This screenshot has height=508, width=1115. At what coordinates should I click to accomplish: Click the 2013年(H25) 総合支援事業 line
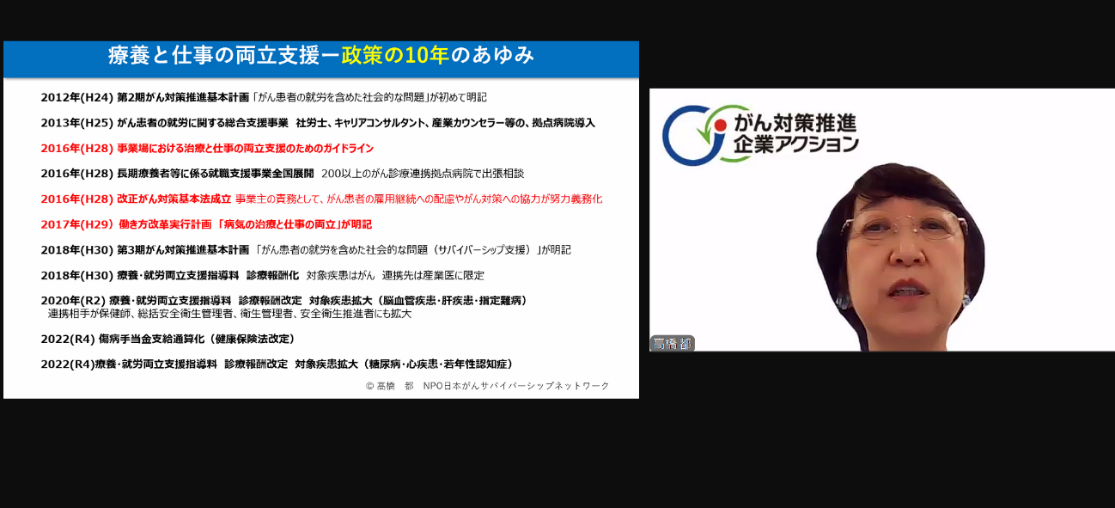tap(317, 123)
